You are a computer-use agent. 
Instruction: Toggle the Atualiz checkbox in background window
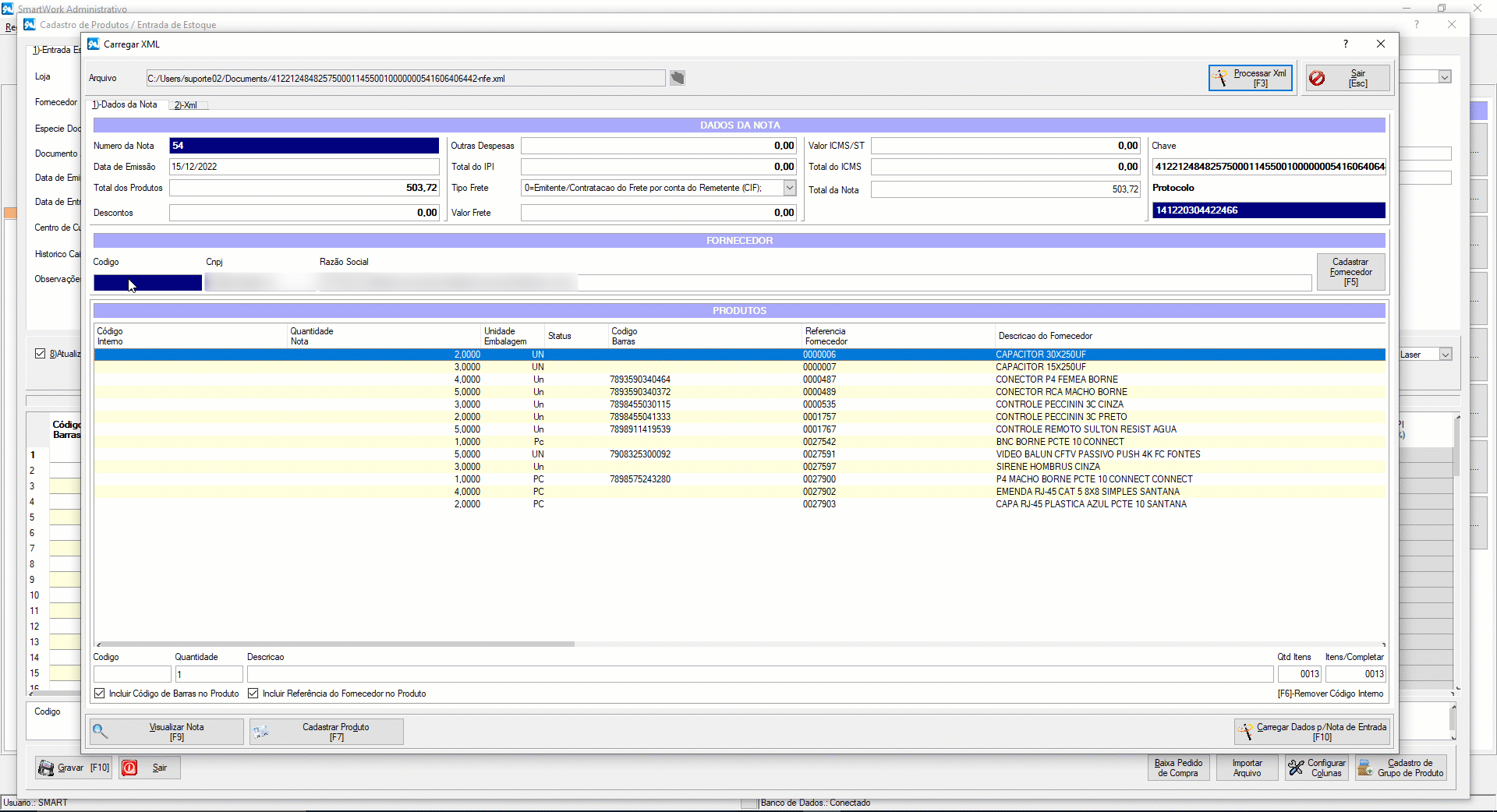pos(41,354)
